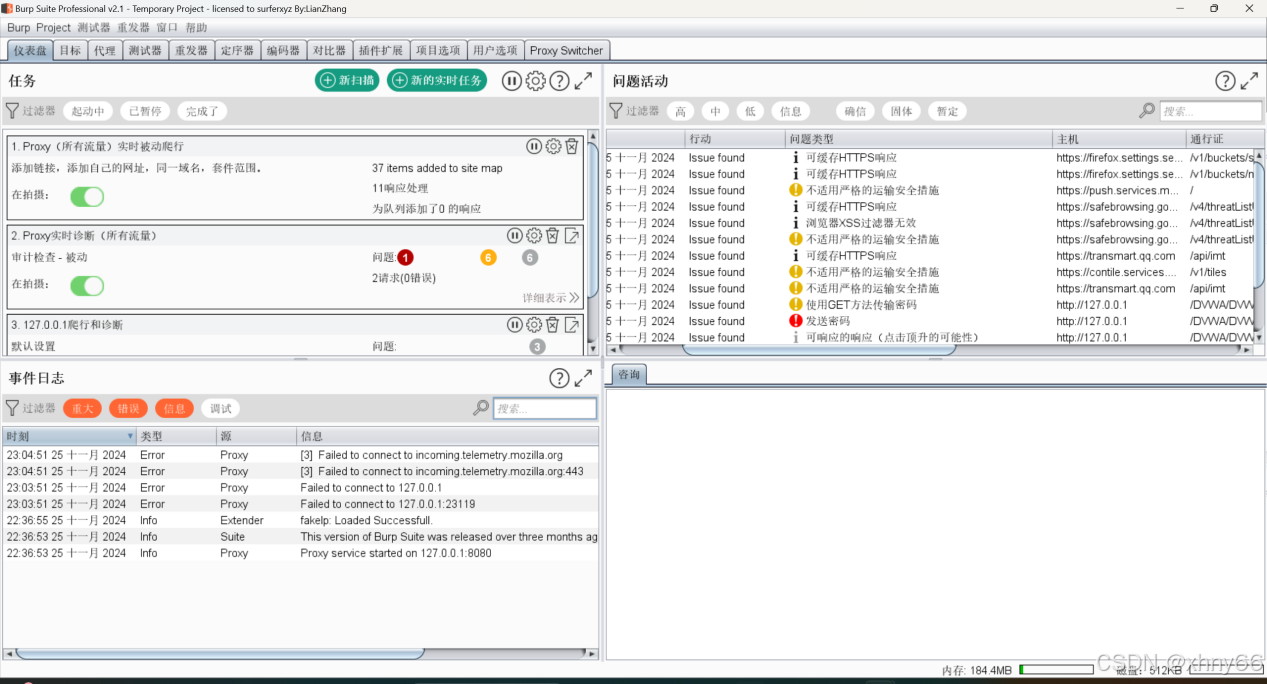Expand the 任务 panel to full size

[583, 81]
